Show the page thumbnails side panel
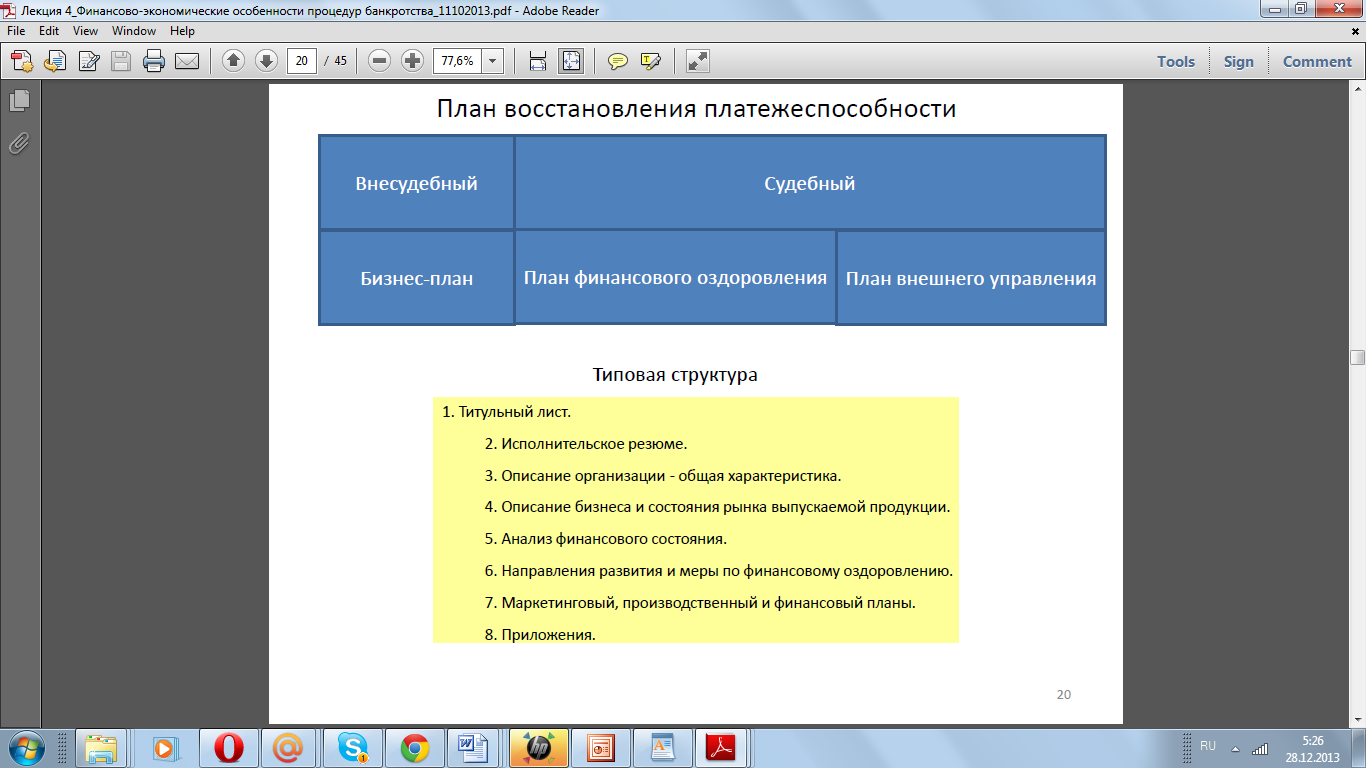Viewport: 1366px width, 768px height. coord(19,101)
